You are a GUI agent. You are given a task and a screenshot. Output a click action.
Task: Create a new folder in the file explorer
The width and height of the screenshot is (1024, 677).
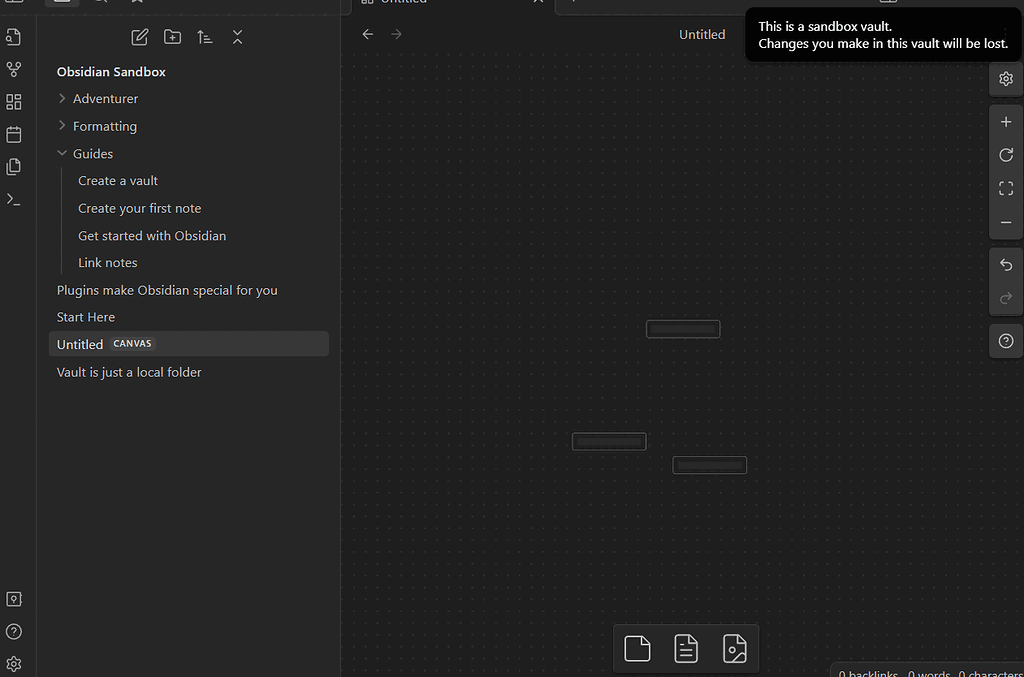point(172,37)
